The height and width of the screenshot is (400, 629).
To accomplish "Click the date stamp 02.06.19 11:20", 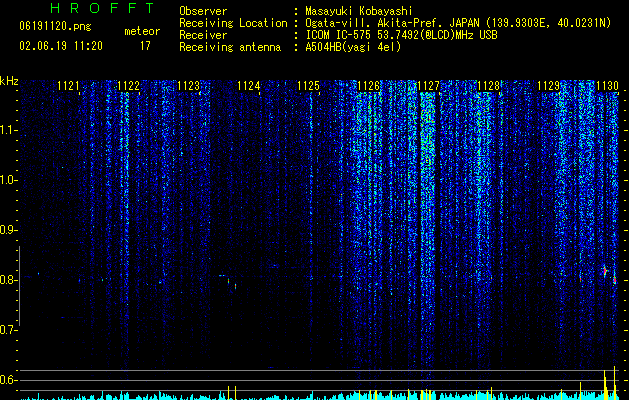I will [61, 46].
